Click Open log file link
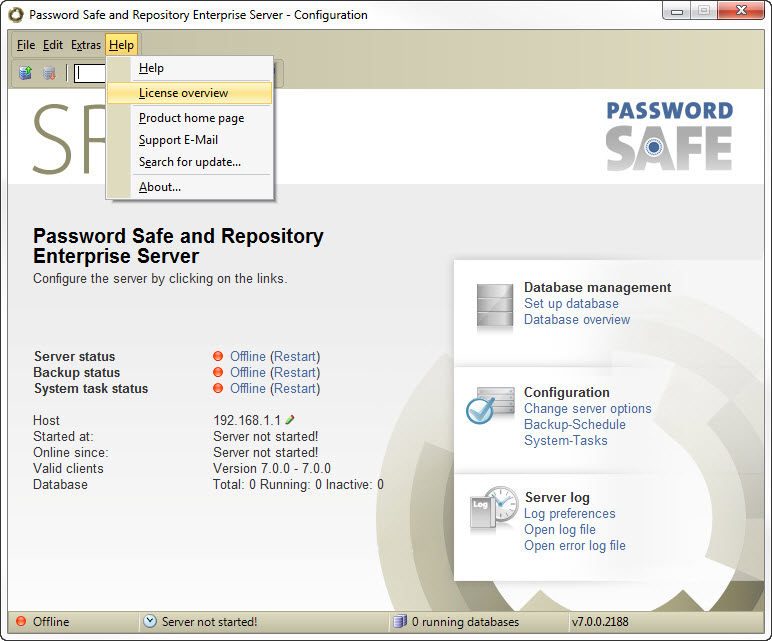 point(560,530)
